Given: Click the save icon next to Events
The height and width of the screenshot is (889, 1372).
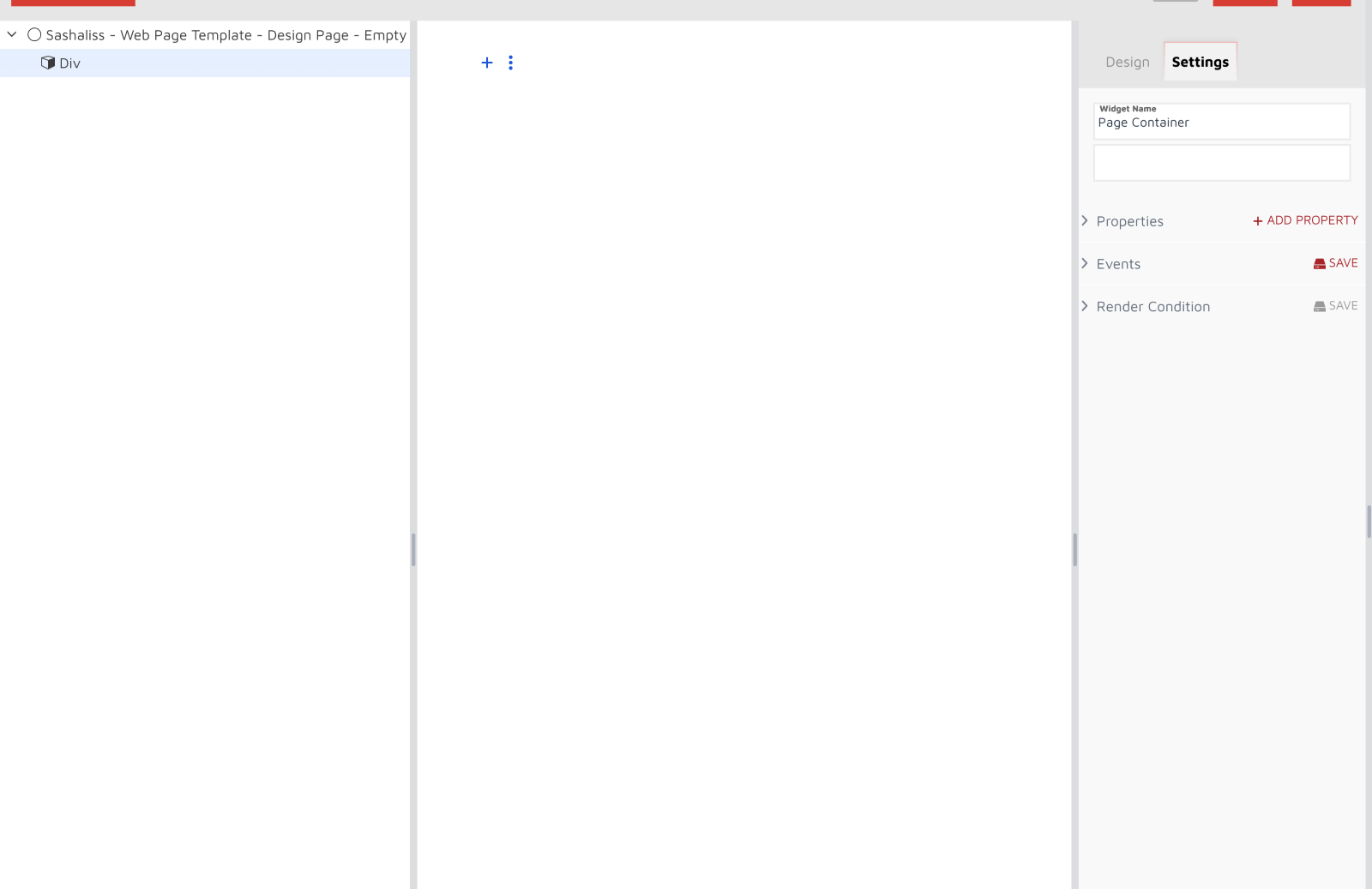Looking at the screenshot, I should coord(1319,263).
